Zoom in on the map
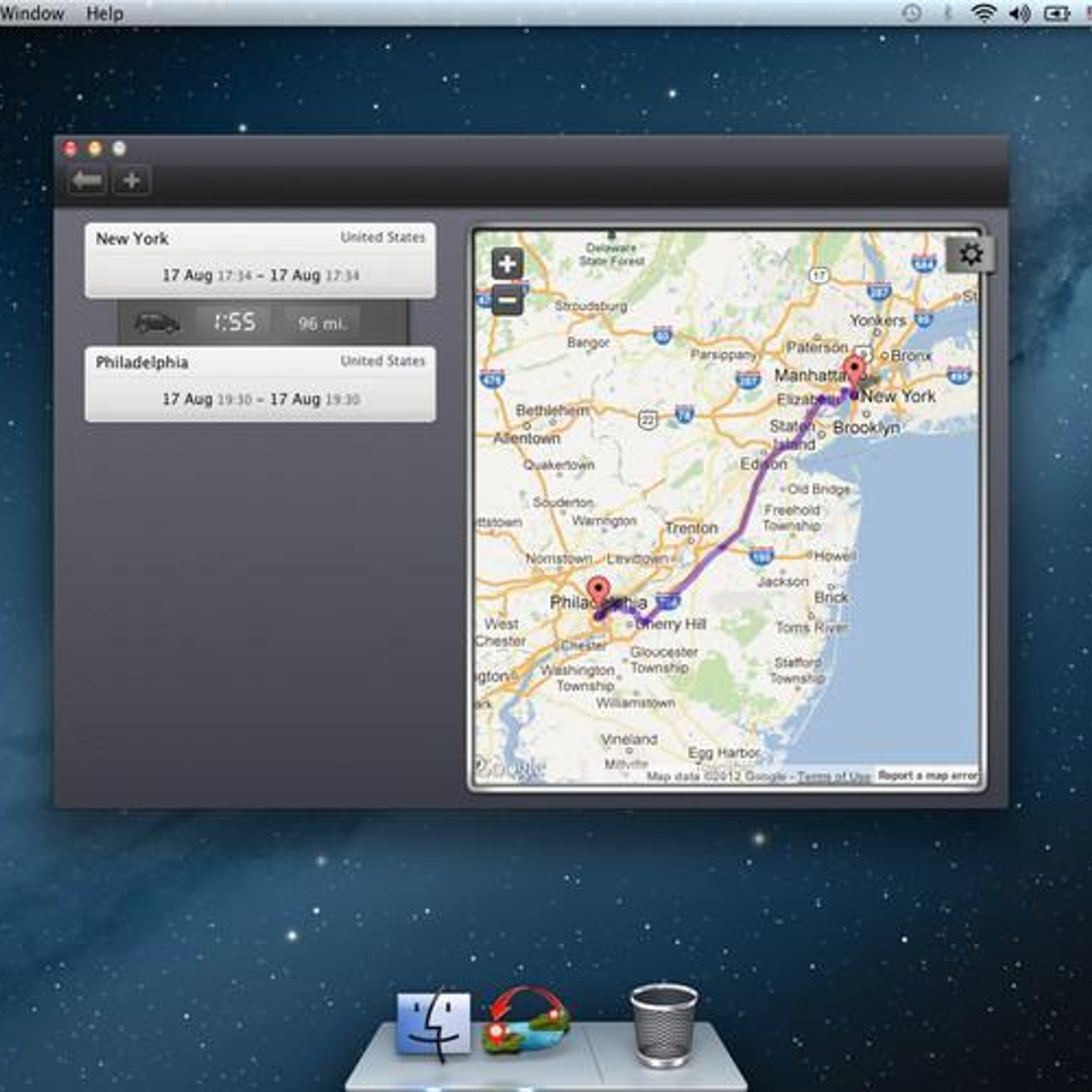 [x=507, y=263]
